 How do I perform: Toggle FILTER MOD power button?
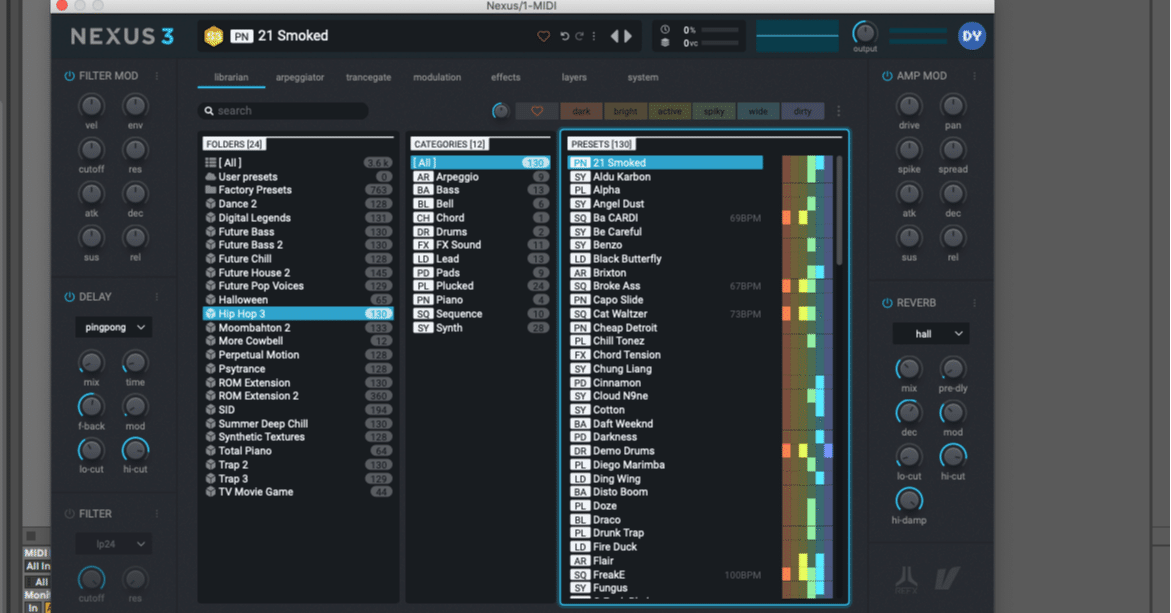(x=69, y=76)
